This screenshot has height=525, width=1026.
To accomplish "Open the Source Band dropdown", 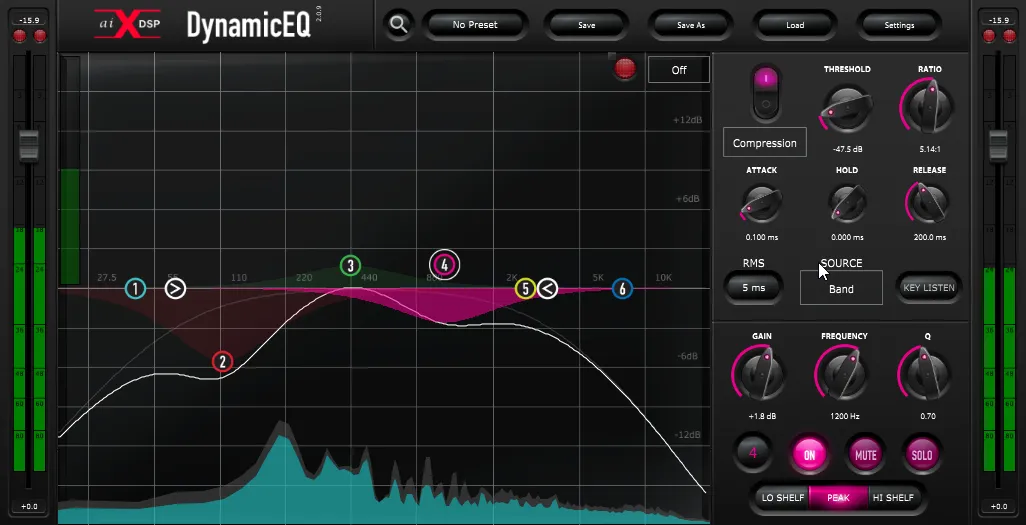I will coord(841,288).
